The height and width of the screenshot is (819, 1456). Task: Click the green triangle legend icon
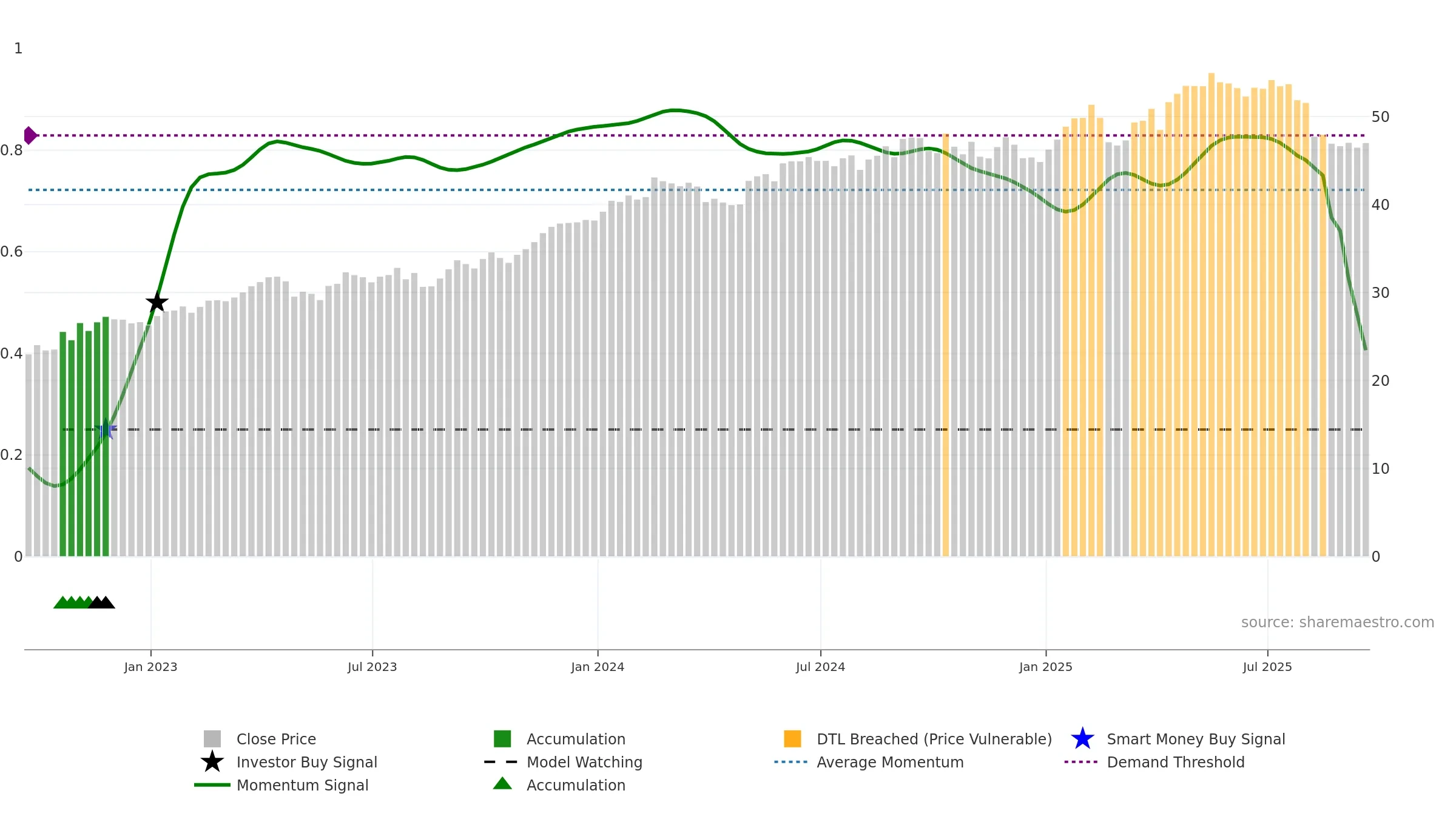(502, 783)
